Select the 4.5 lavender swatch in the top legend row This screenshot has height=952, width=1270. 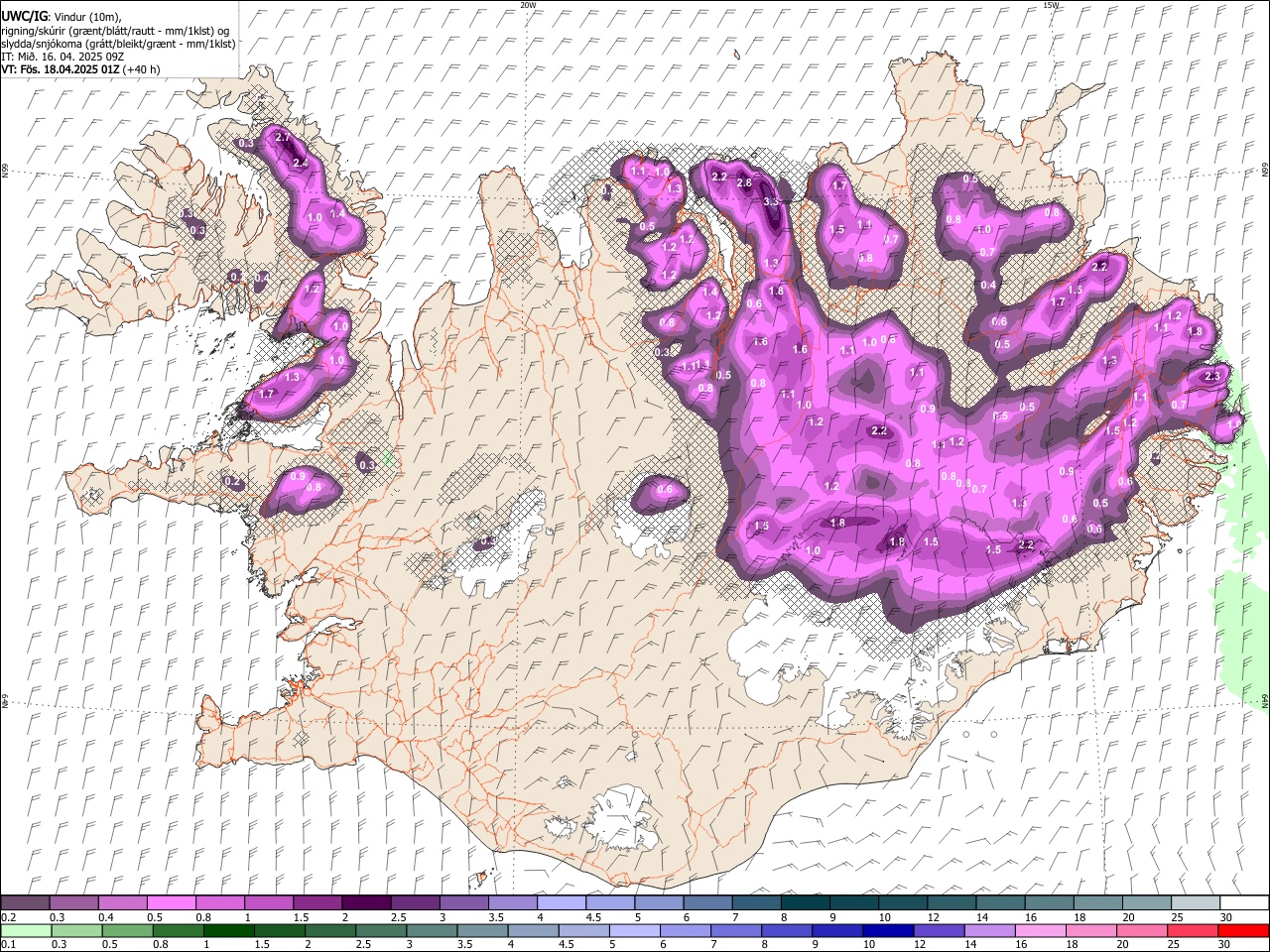(x=610, y=902)
